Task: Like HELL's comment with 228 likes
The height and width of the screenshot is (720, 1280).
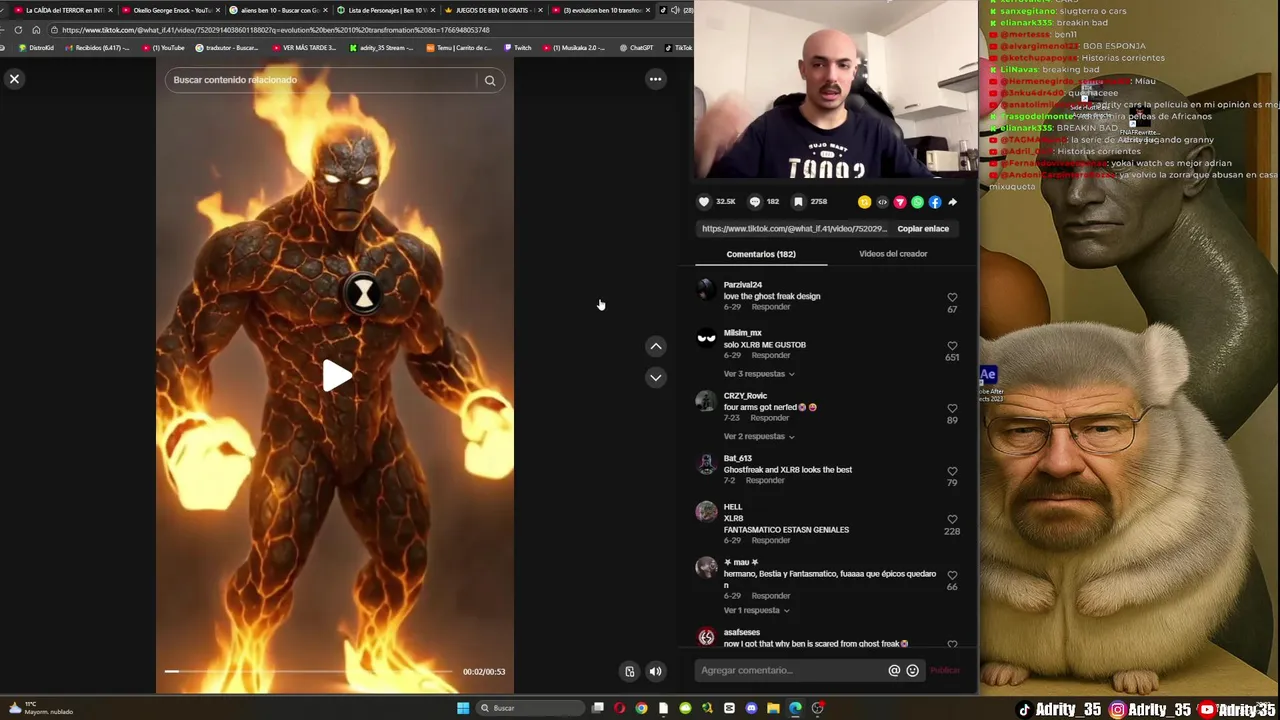Action: click(x=952, y=520)
